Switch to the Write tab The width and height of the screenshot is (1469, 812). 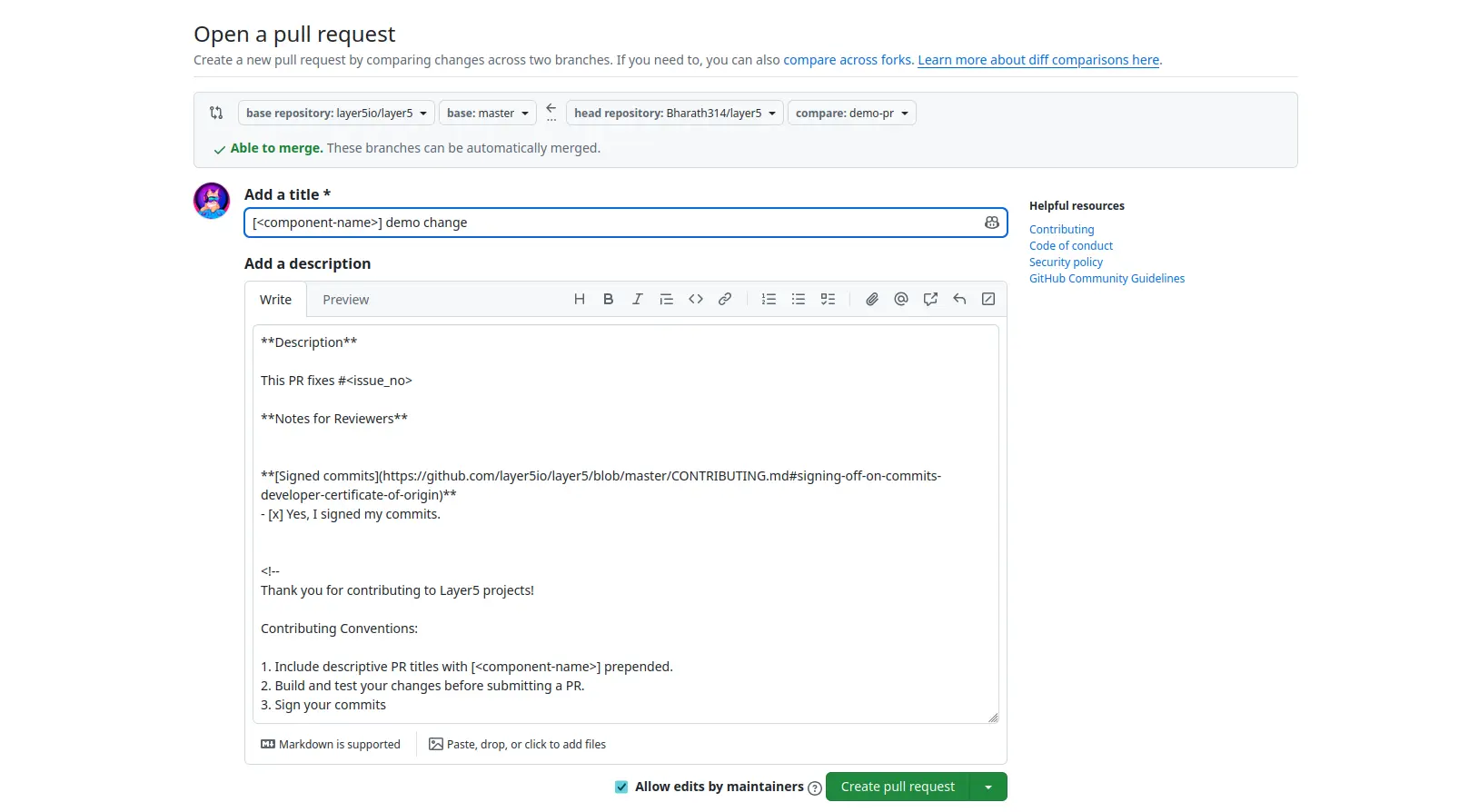pos(275,300)
